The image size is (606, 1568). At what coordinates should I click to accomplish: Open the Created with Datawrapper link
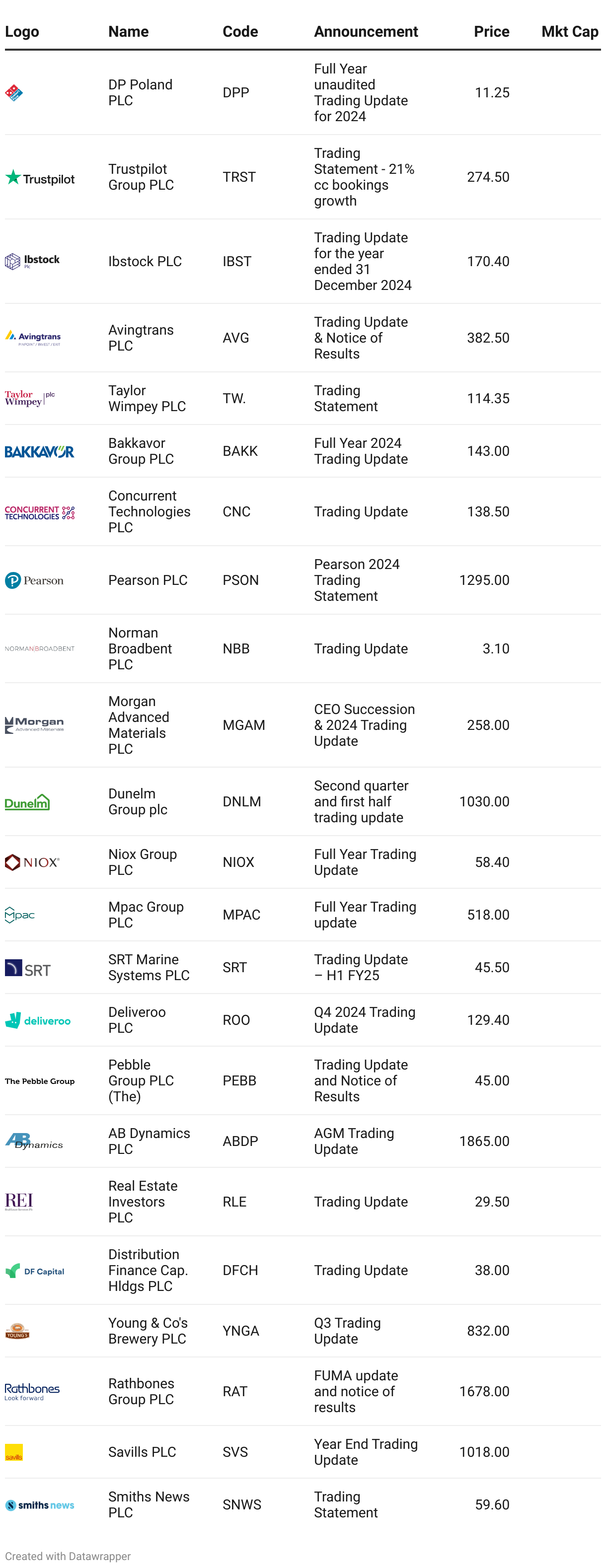pos(68,1556)
